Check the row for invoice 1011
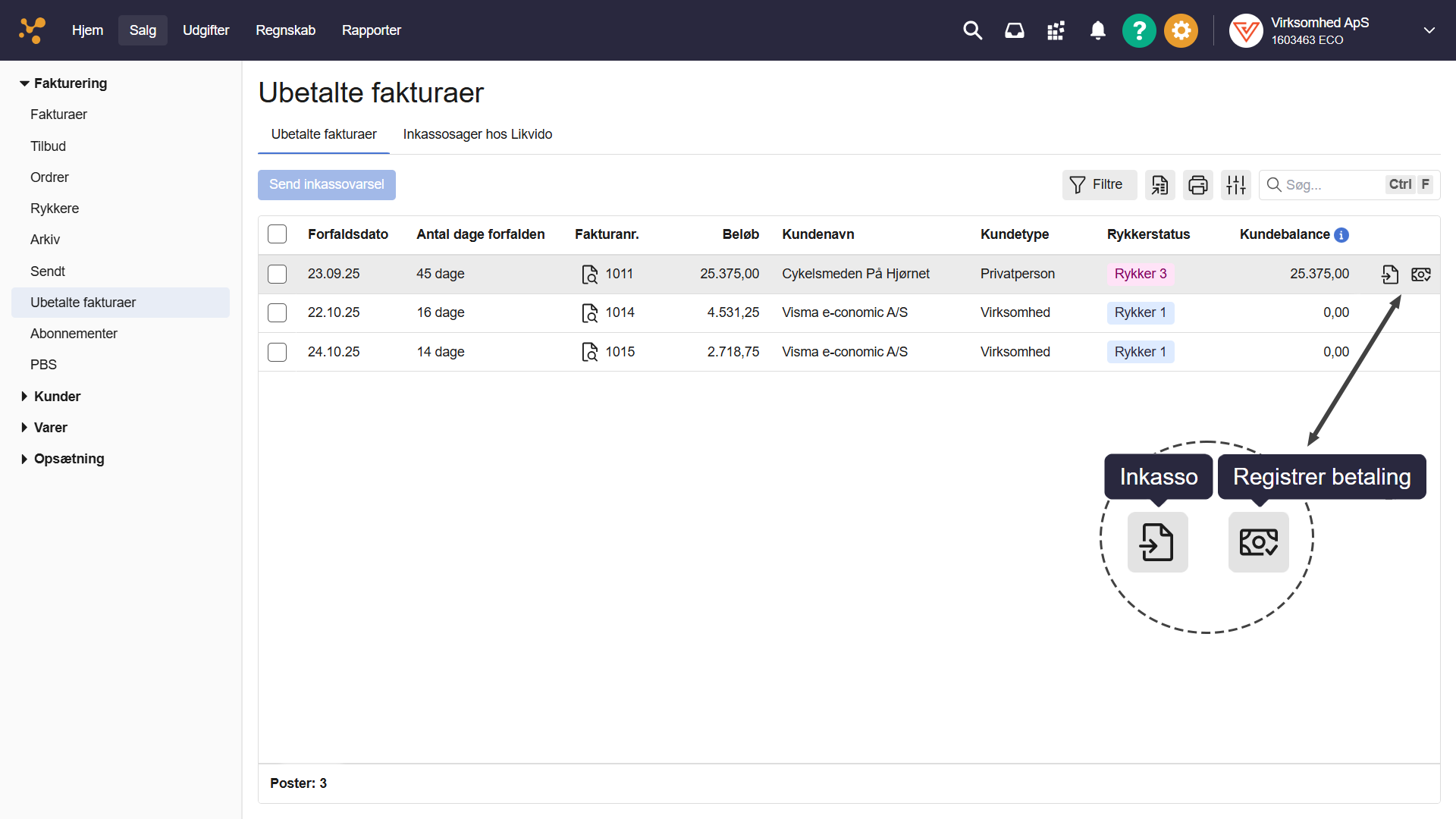Viewport: 1456px width, 819px height. [278, 275]
